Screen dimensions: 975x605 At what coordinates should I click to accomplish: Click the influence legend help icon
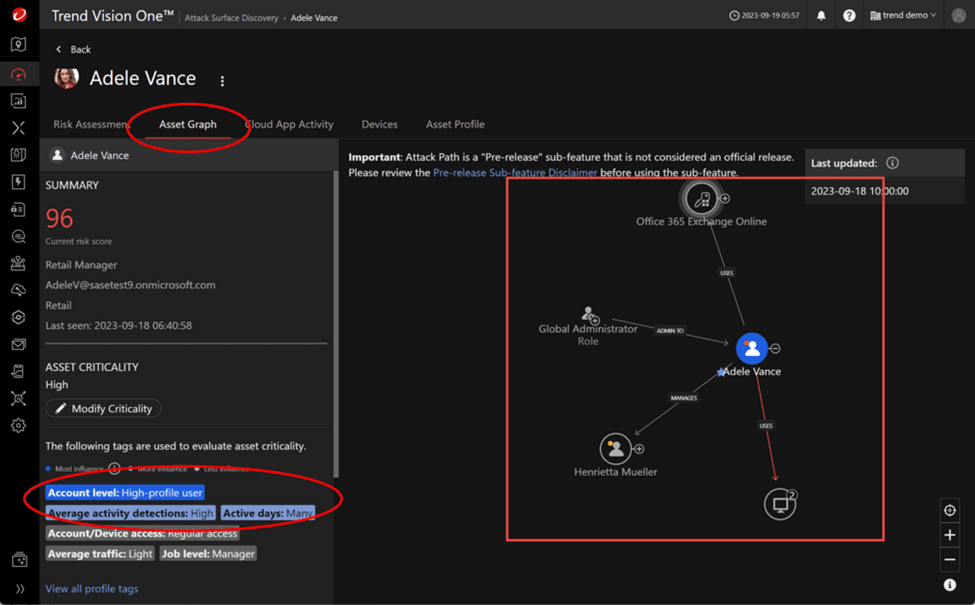click(114, 468)
